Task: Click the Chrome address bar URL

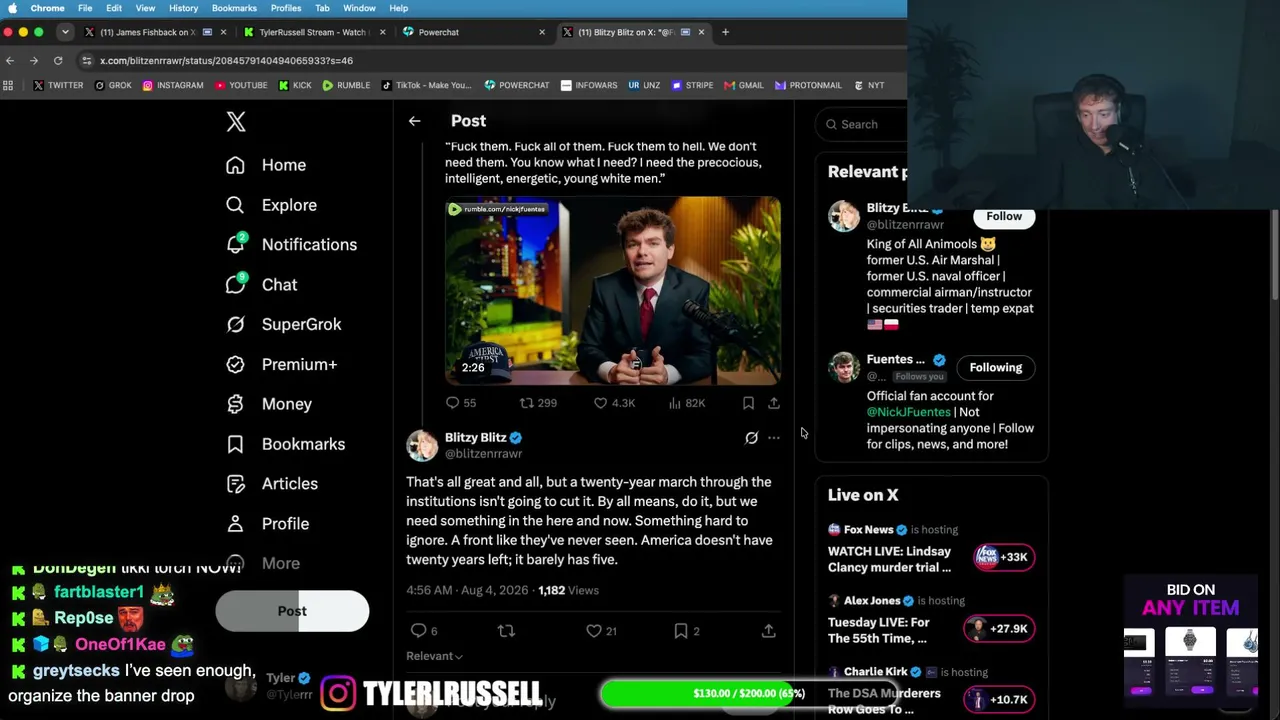Action: (x=226, y=61)
